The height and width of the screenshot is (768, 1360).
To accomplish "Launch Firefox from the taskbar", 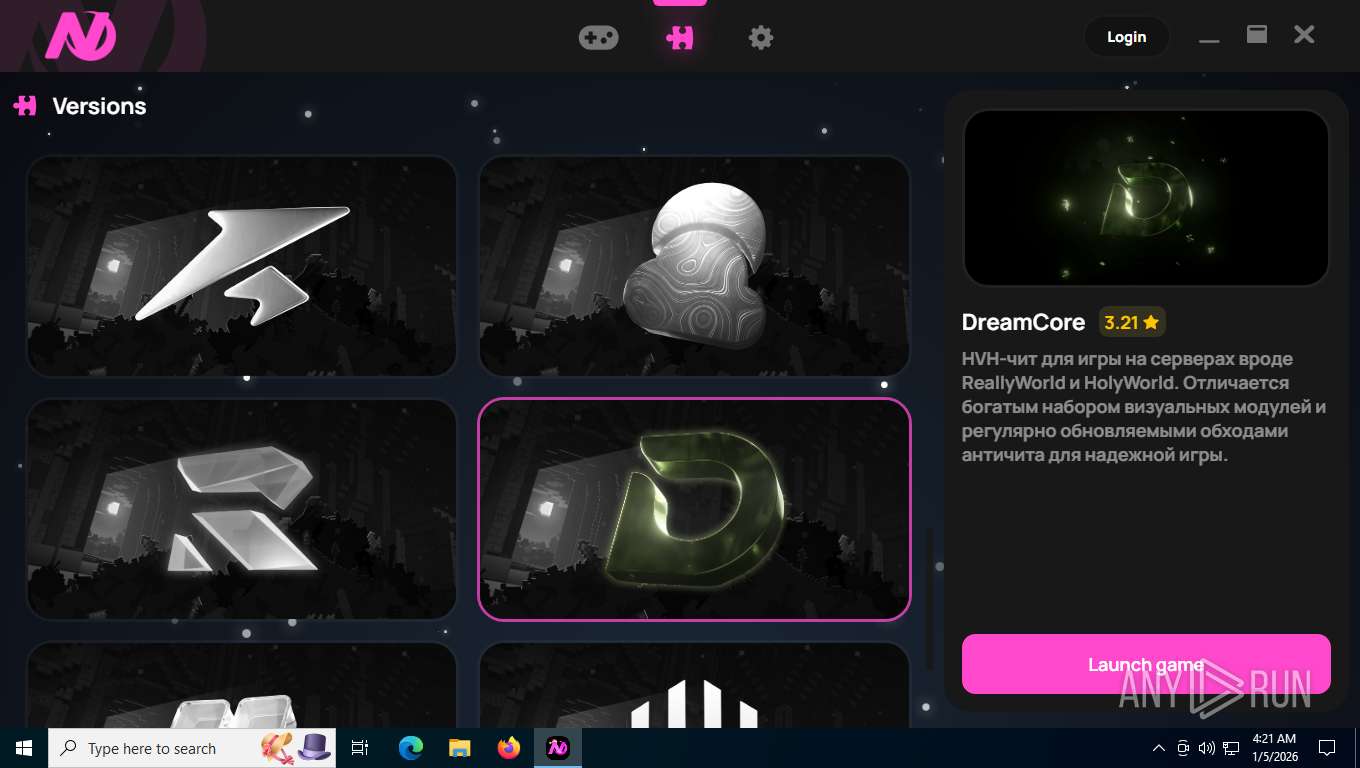I will coord(509,748).
